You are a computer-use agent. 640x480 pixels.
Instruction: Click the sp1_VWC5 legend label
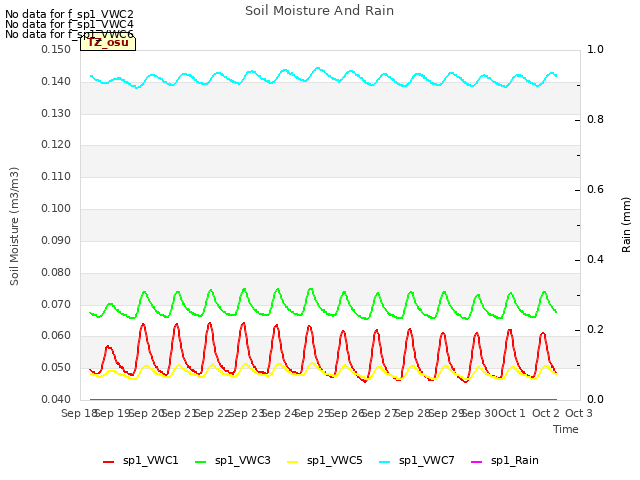point(335,460)
